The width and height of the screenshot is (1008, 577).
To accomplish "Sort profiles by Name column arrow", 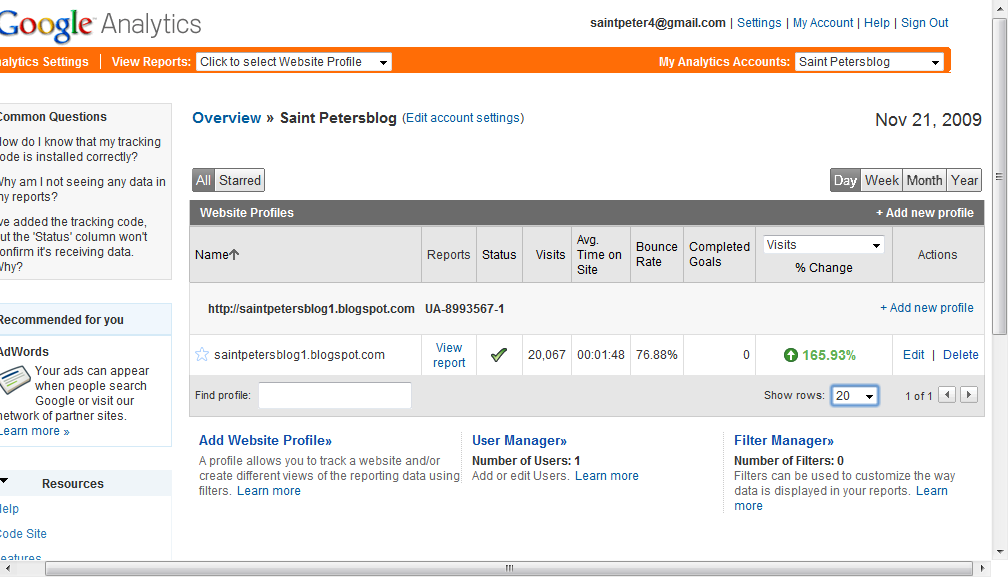I will pyautogui.click(x=234, y=254).
